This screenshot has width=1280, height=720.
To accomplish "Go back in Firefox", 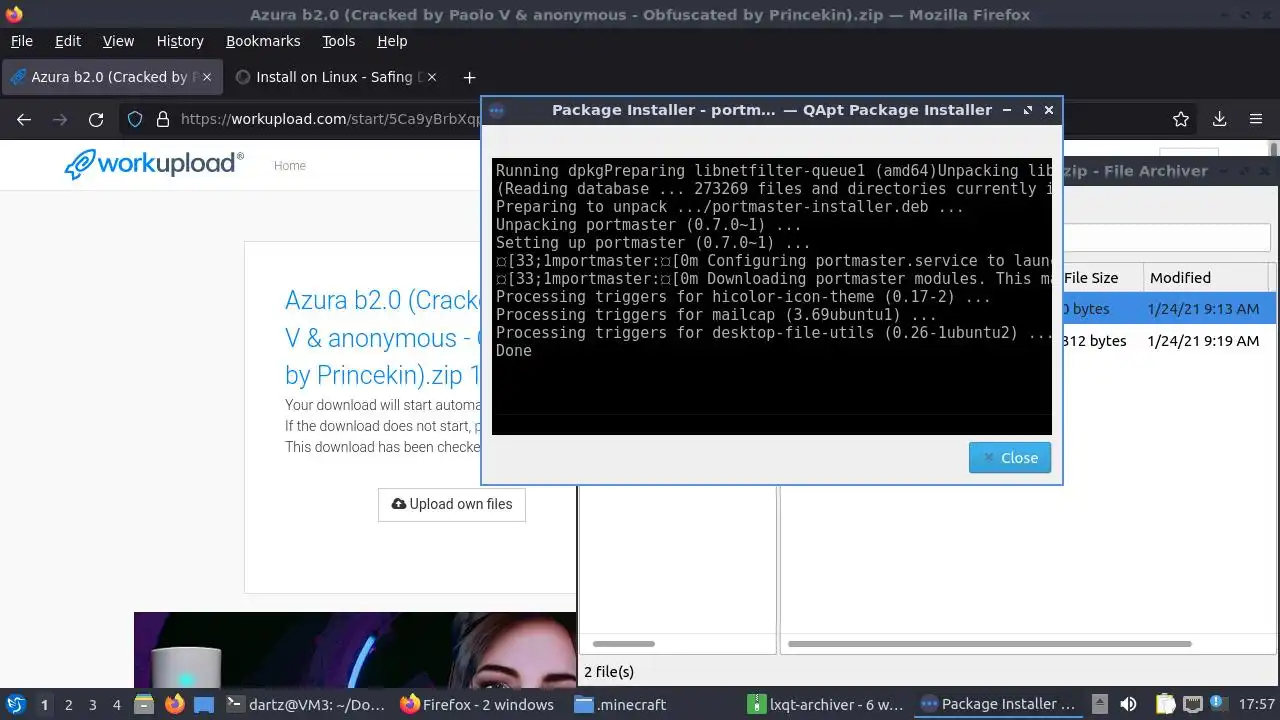I will pyautogui.click(x=24, y=119).
